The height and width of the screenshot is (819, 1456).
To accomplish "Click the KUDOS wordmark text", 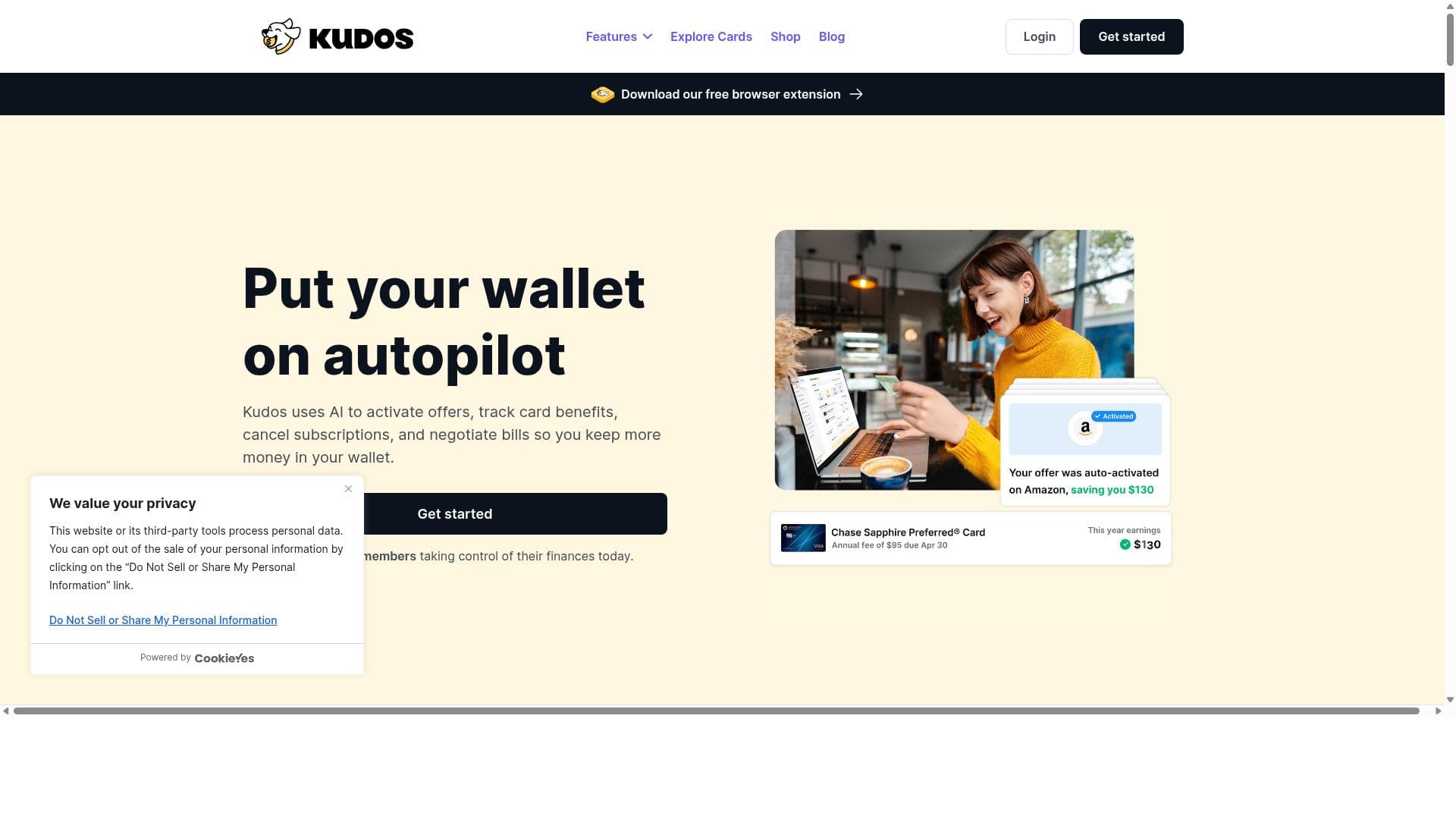I will [x=361, y=38].
